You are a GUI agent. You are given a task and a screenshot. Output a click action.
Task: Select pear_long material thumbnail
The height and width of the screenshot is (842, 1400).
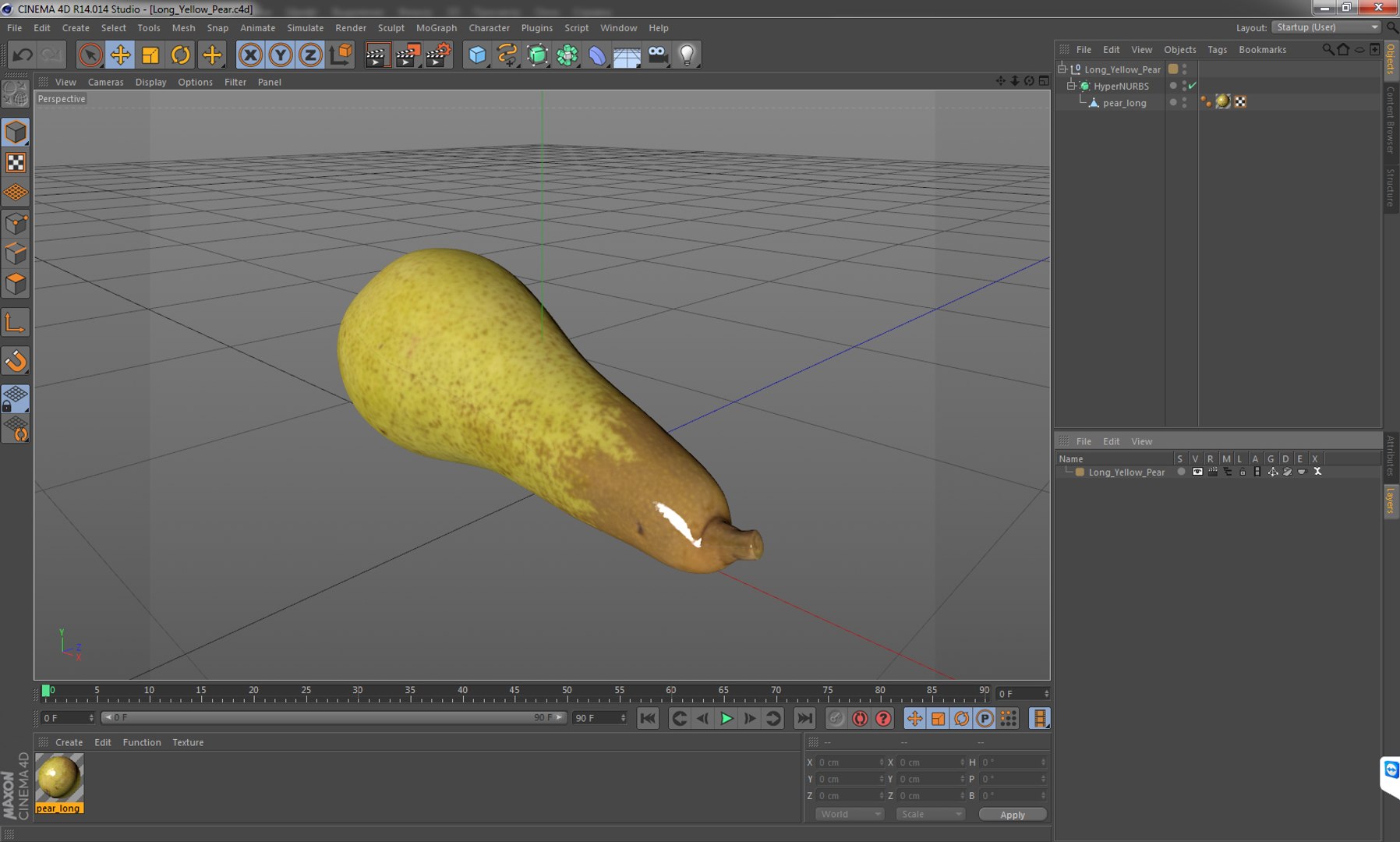pos(59,778)
